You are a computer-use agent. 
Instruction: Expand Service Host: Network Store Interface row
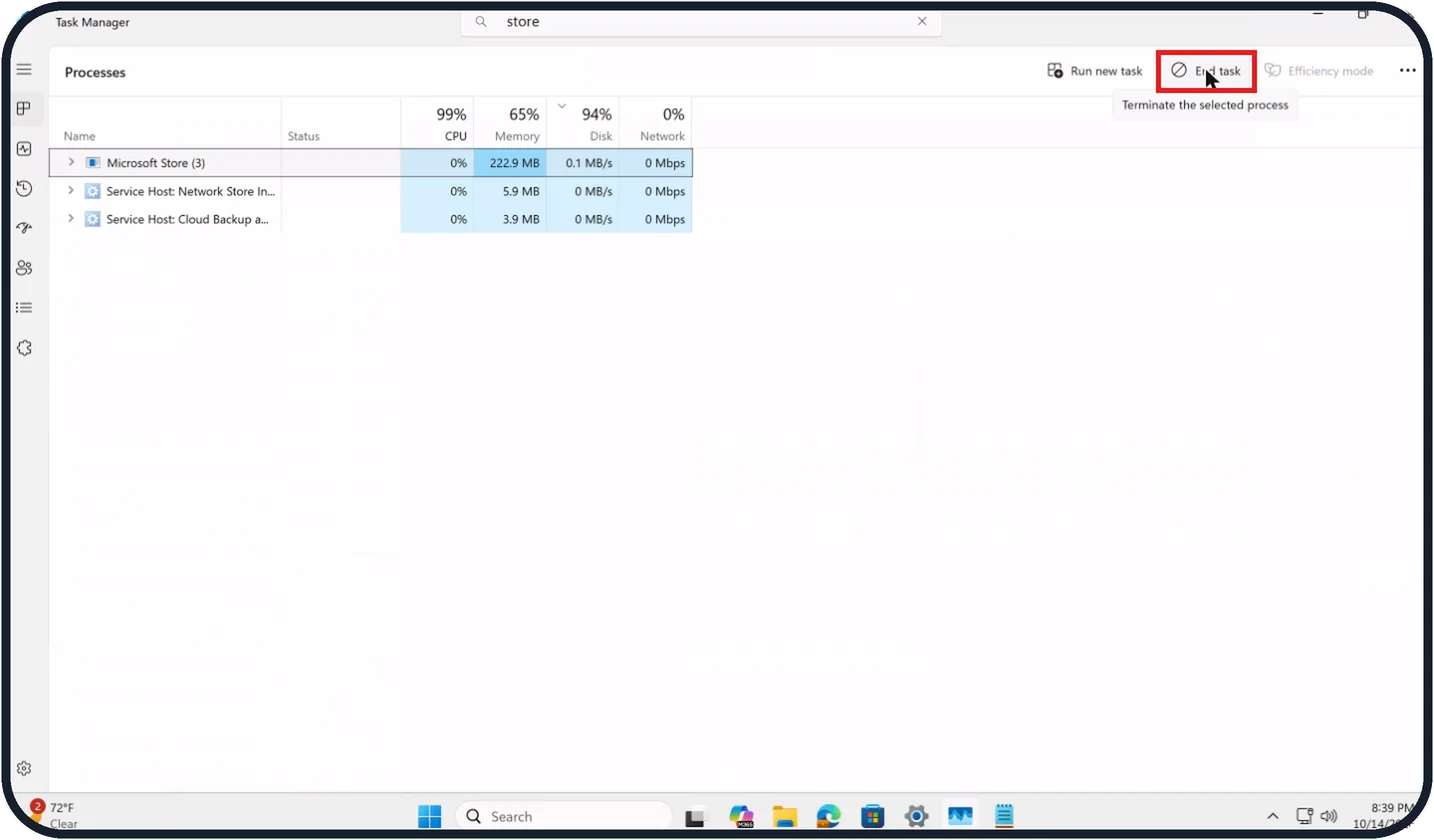tap(71, 190)
